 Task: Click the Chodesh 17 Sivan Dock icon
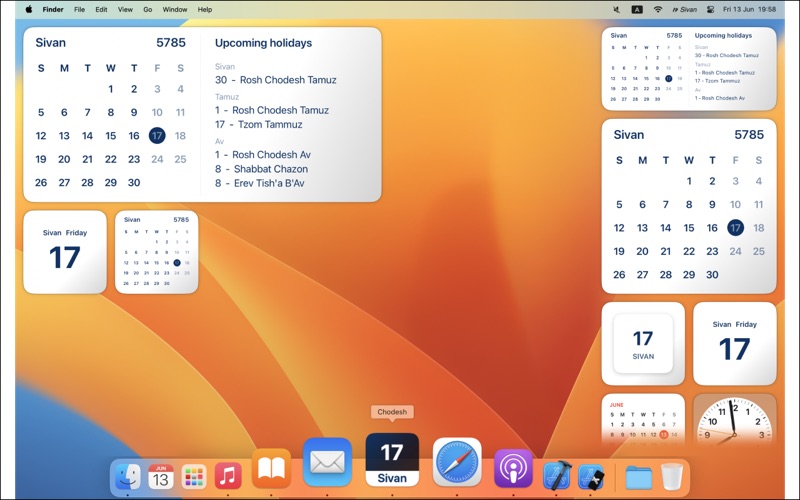(x=392, y=460)
